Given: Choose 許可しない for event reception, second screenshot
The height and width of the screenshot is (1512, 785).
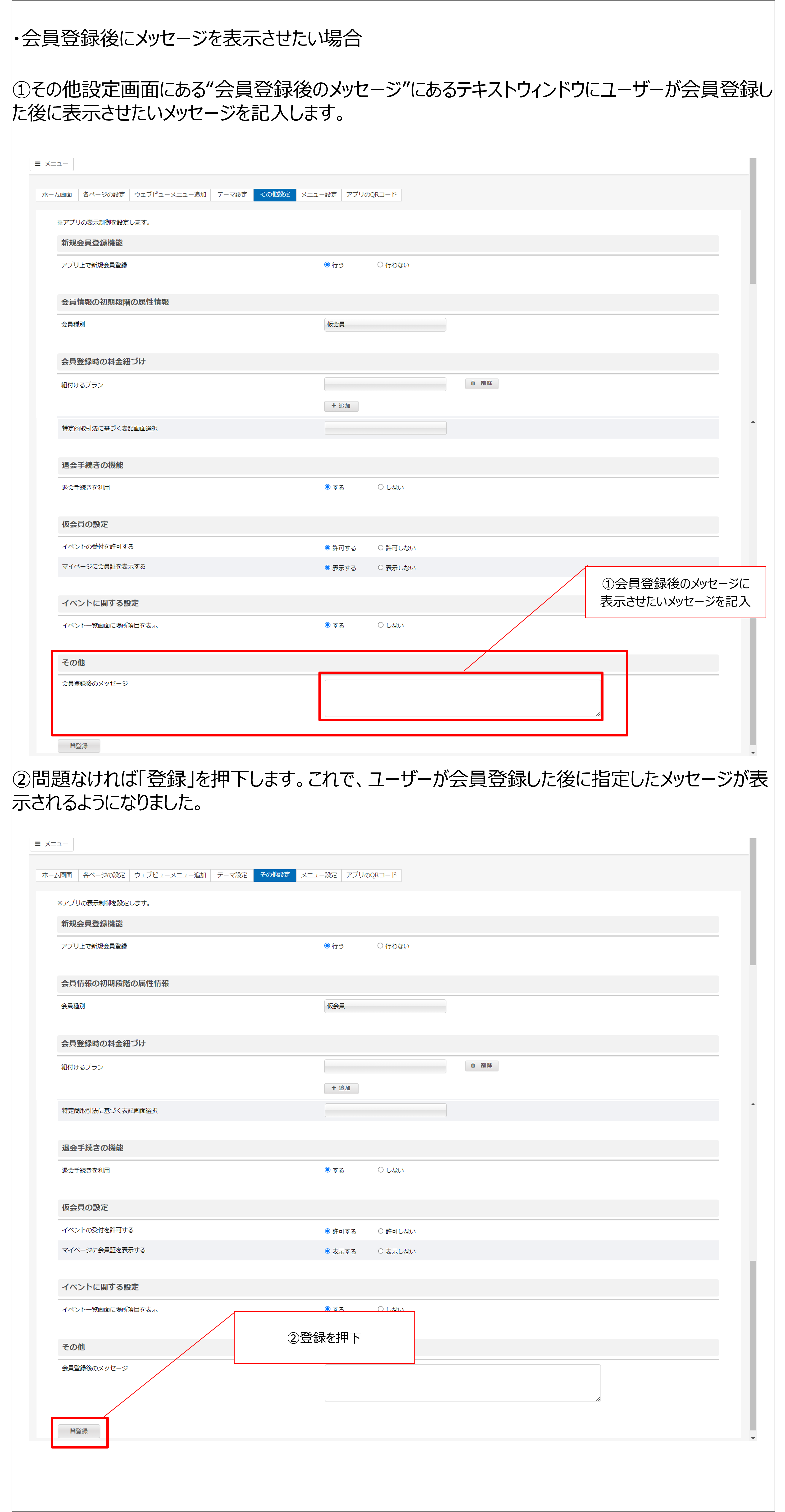Looking at the screenshot, I should click(381, 1231).
